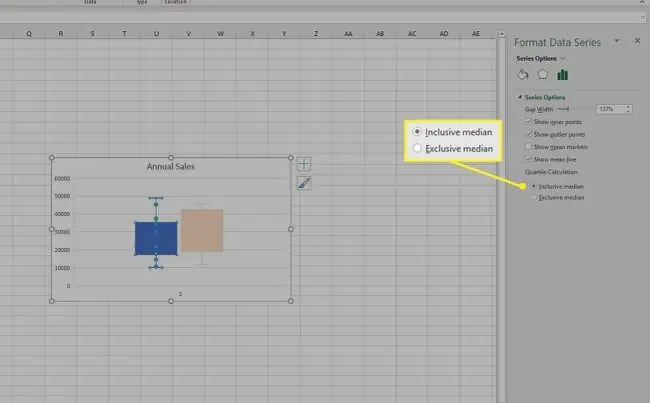Toggle the Show outlier points checkbox

(528, 134)
